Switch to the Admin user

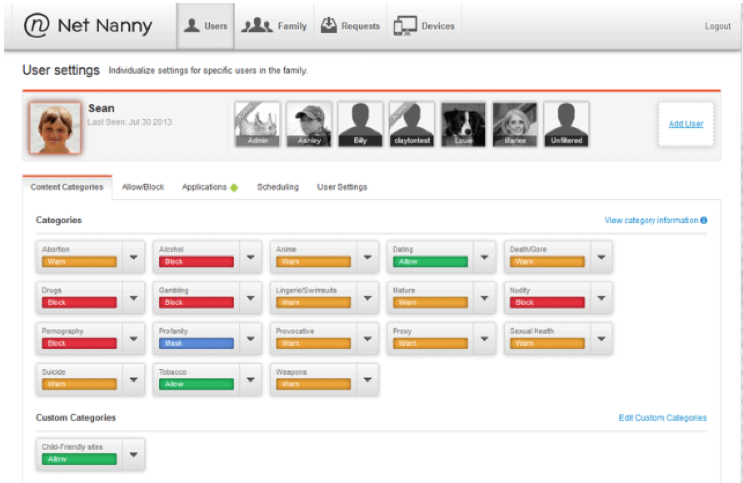coord(257,124)
